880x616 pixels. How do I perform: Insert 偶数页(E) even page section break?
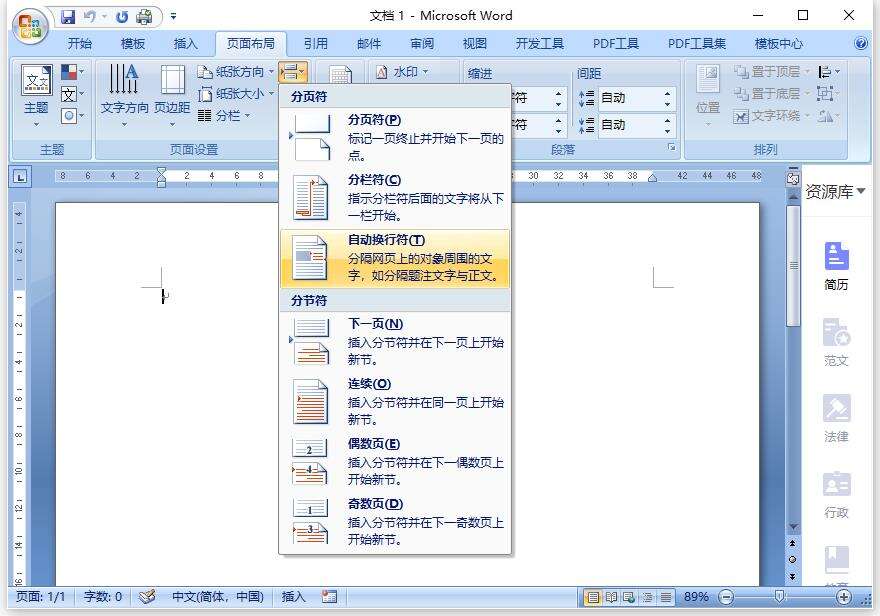395,461
